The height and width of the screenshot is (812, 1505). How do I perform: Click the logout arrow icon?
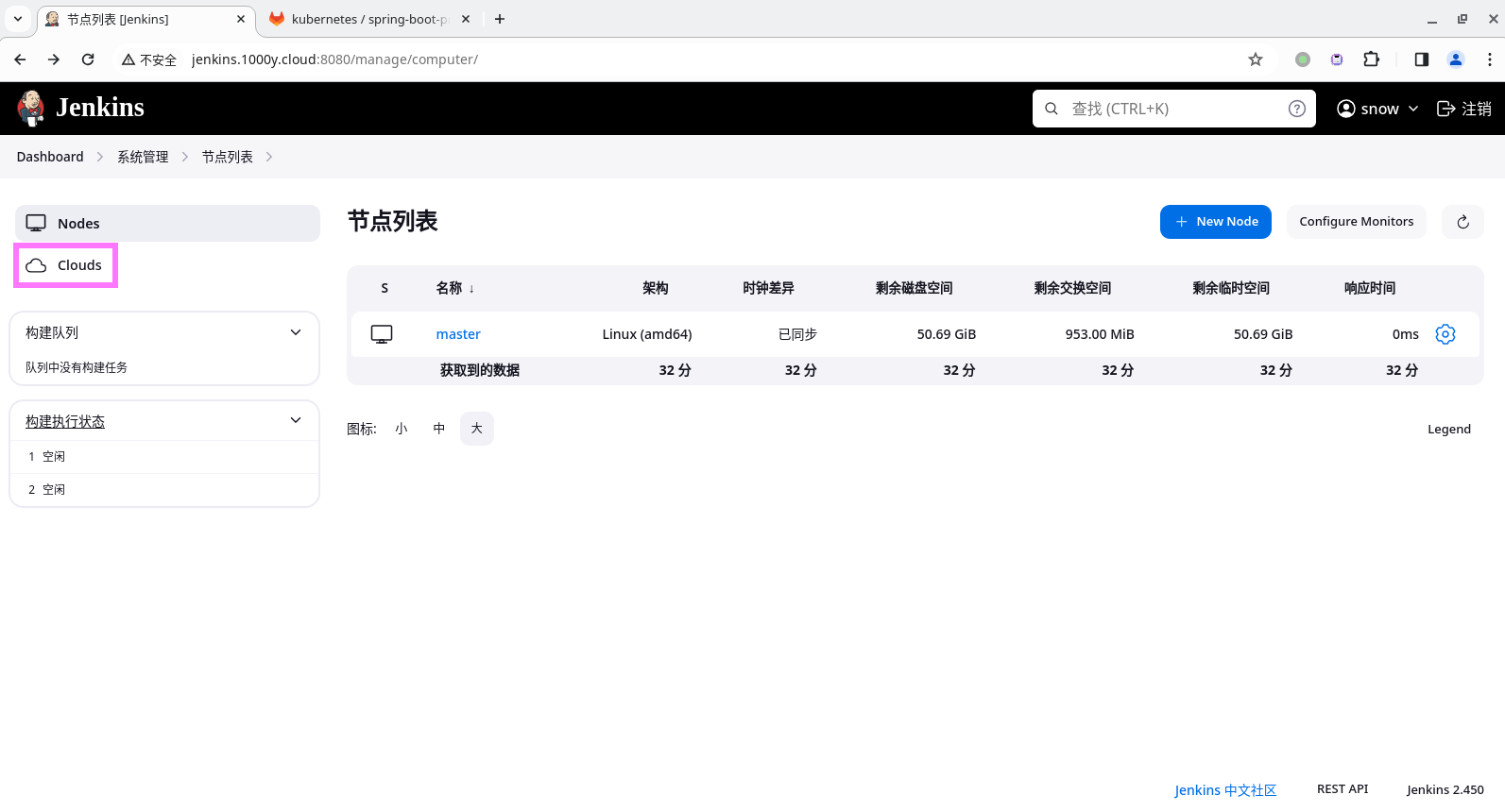coord(1445,109)
